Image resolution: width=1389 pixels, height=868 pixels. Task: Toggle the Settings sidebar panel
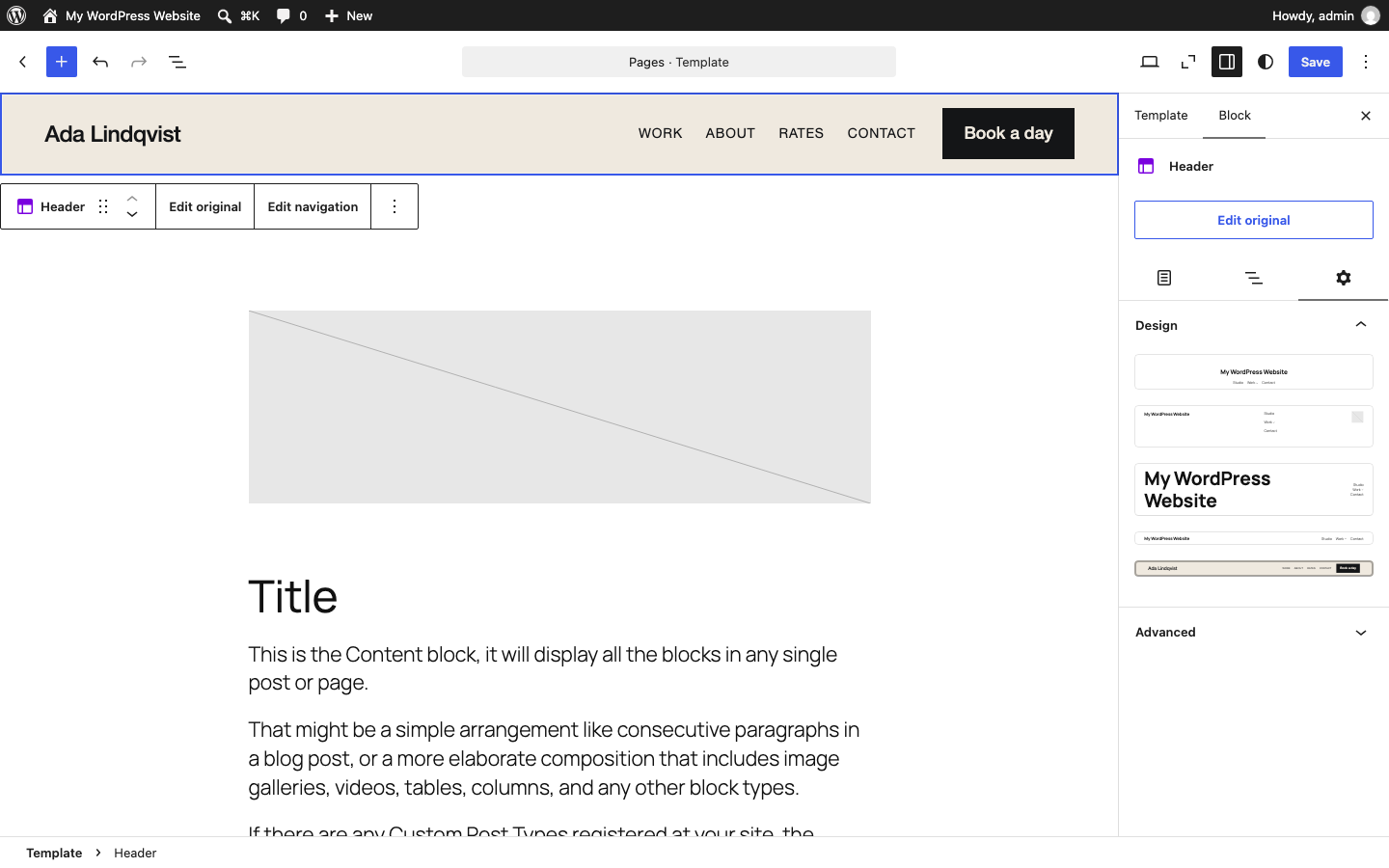click(1227, 62)
